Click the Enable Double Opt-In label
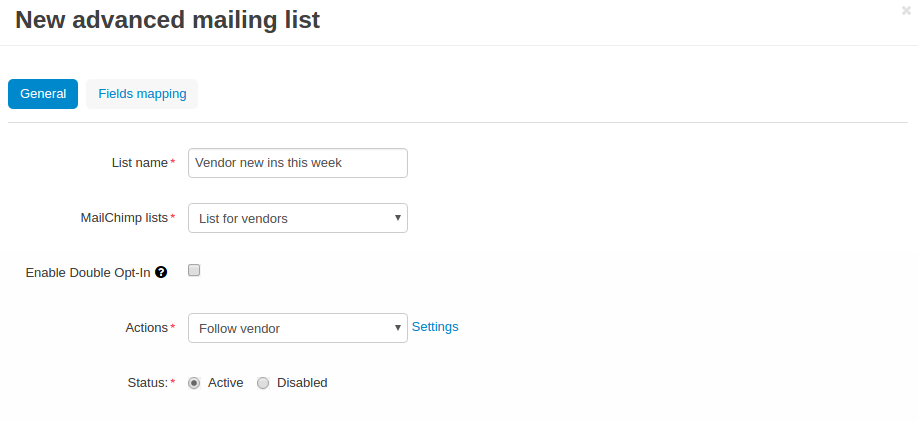The height and width of the screenshot is (421, 918). point(88,273)
